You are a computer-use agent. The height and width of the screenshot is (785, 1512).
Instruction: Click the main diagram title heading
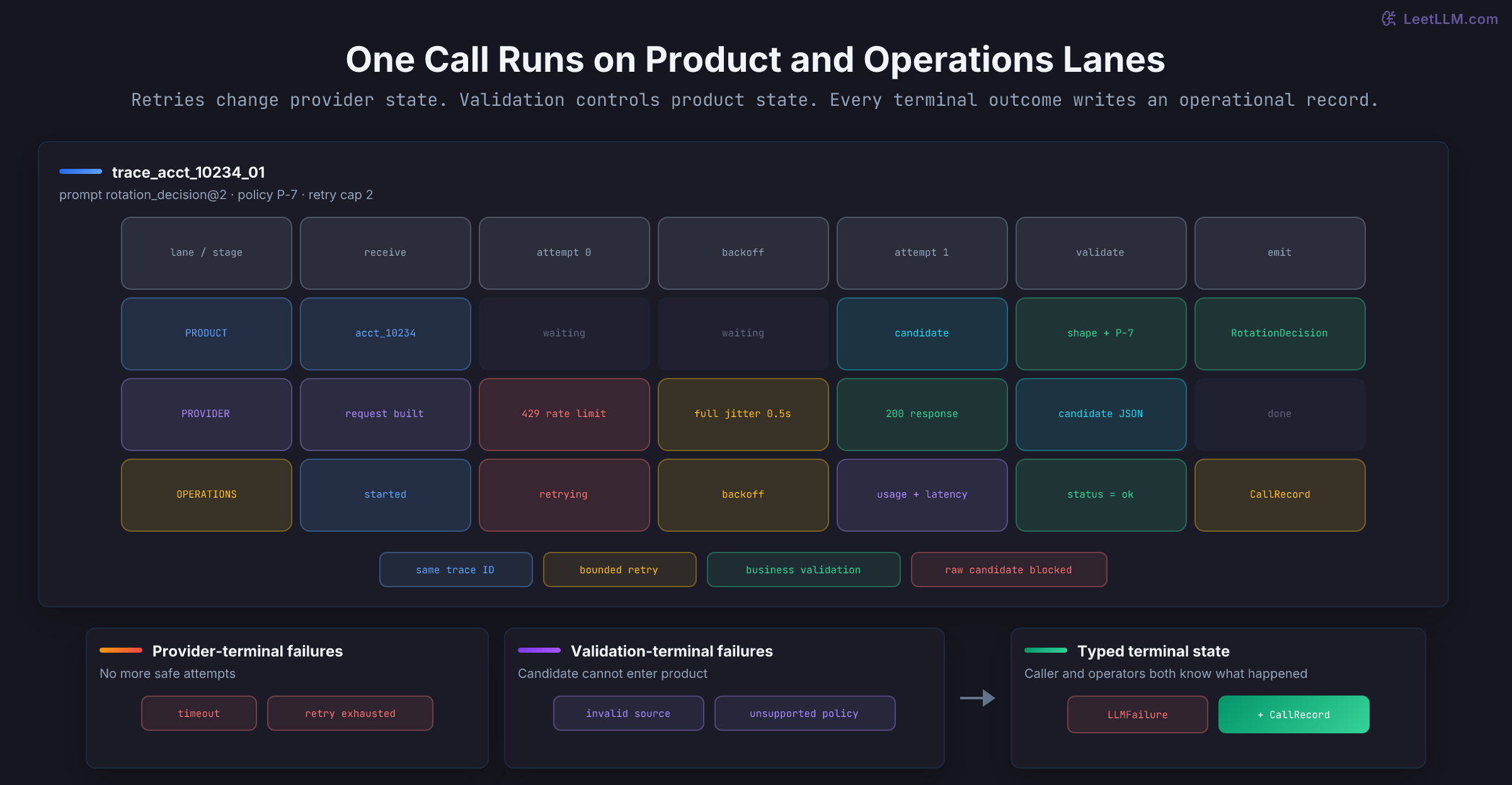coord(755,60)
